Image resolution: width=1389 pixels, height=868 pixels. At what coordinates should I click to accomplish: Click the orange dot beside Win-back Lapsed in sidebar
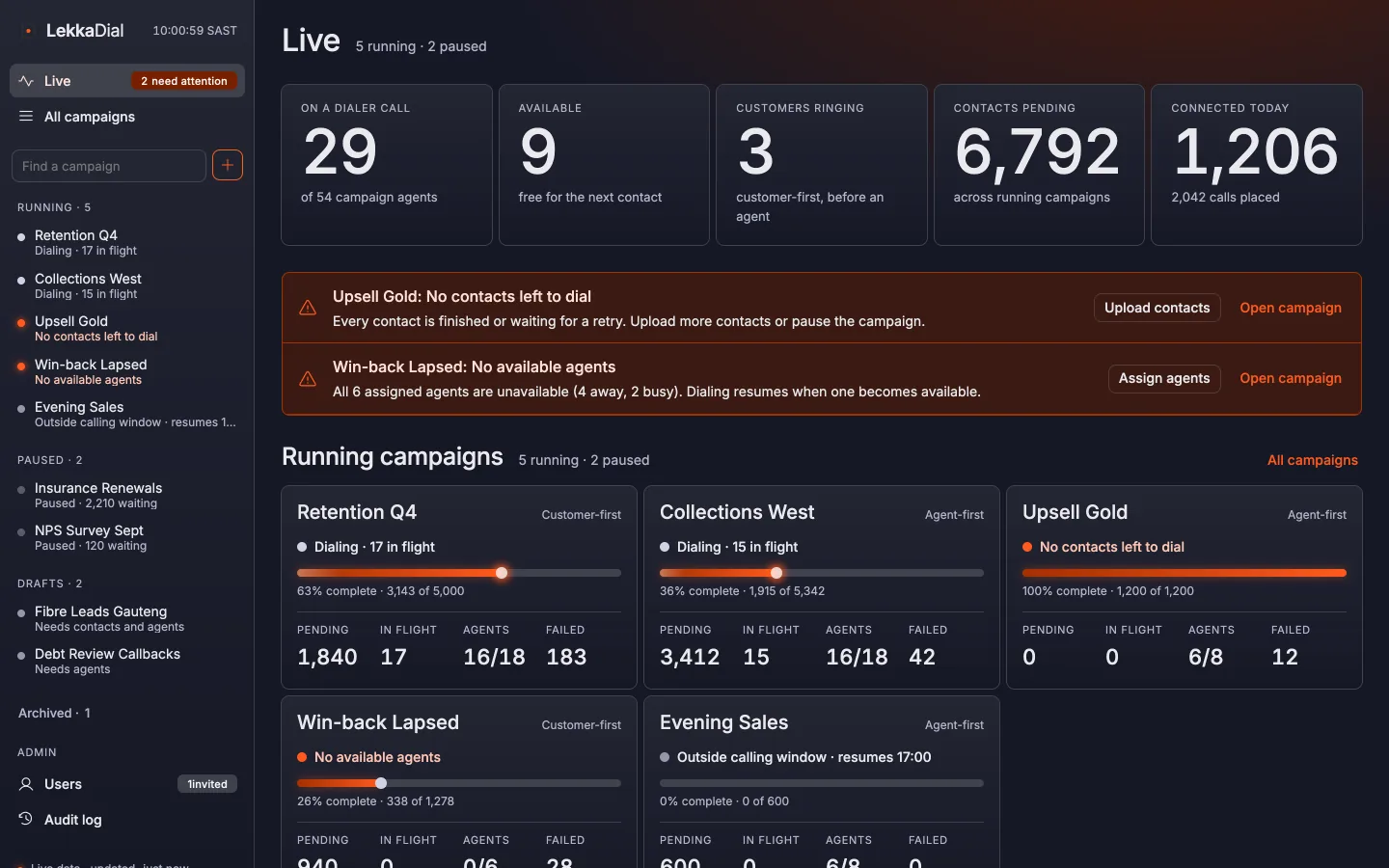[x=21, y=366]
